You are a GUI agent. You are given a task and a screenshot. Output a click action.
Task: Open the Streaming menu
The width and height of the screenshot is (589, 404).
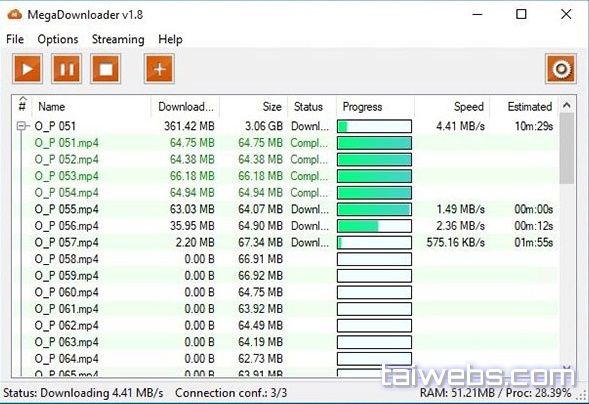[118, 39]
